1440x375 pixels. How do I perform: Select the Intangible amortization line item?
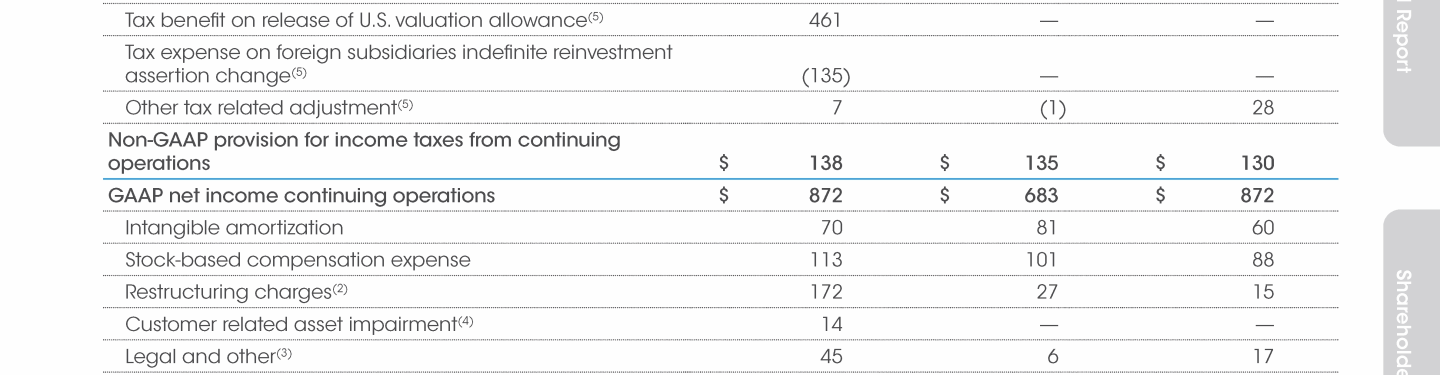click(234, 228)
